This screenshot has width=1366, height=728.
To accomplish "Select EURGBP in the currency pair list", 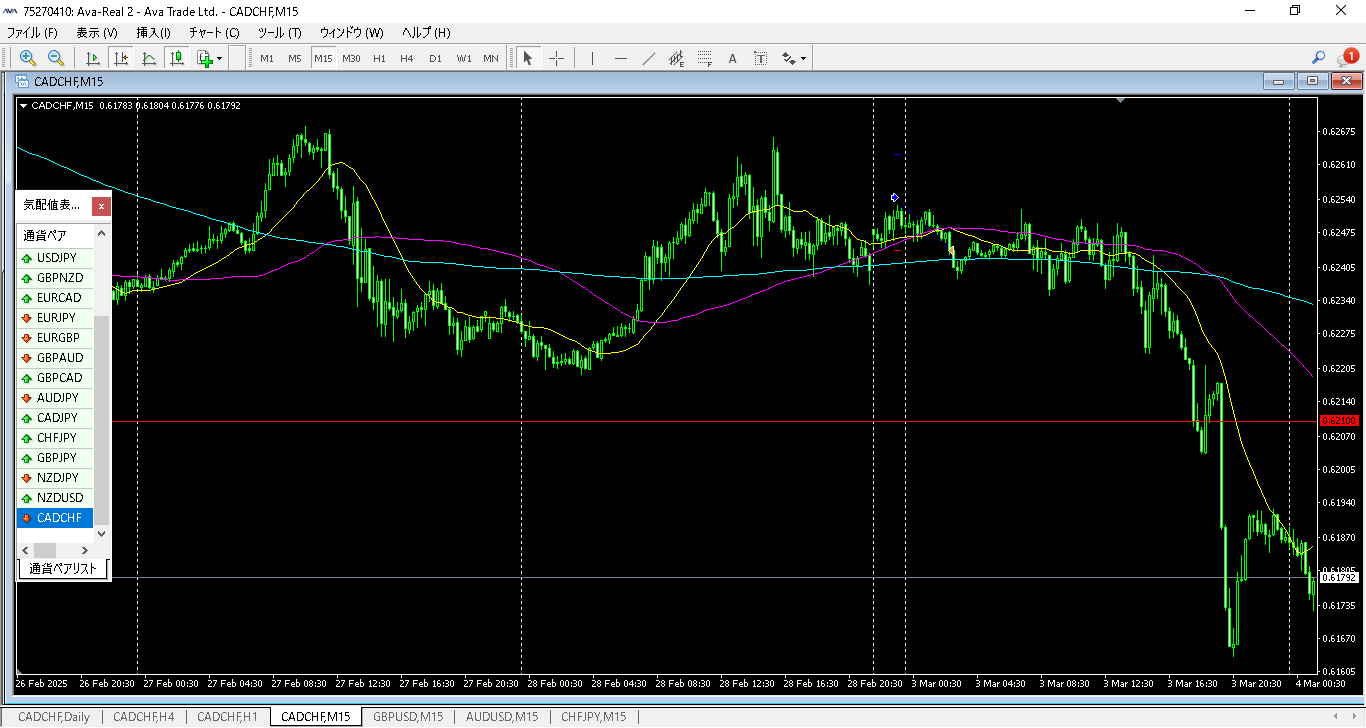I will [56, 338].
